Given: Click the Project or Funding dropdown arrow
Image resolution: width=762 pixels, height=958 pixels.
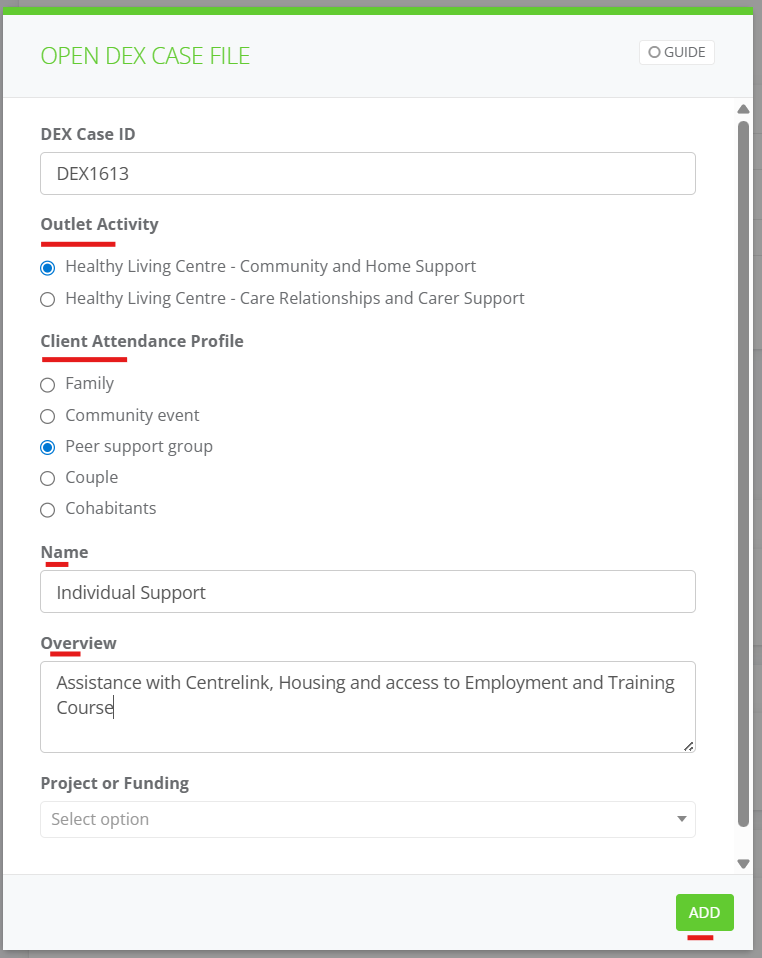Looking at the screenshot, I should (682, 819).
